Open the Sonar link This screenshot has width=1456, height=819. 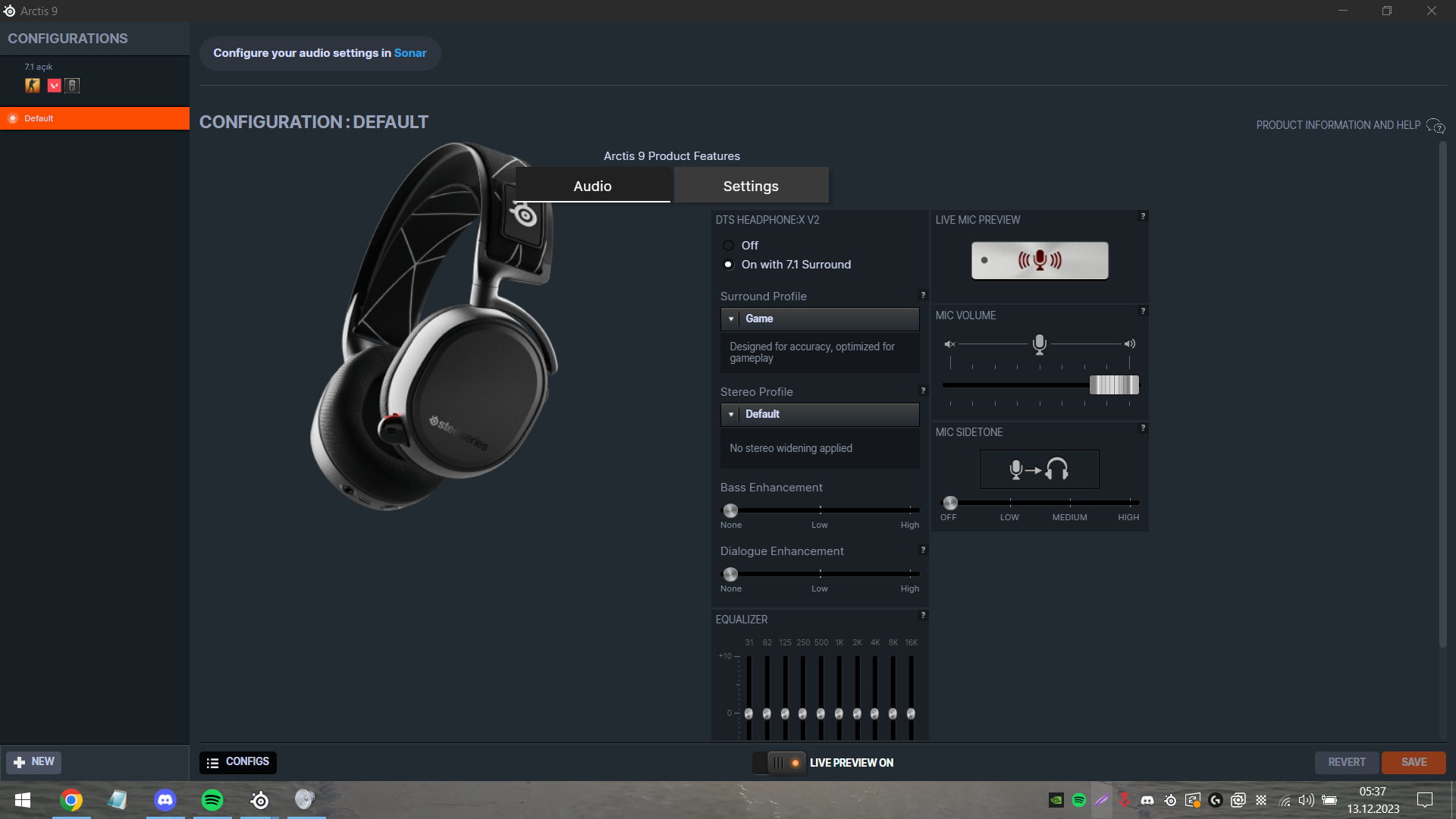410,53
